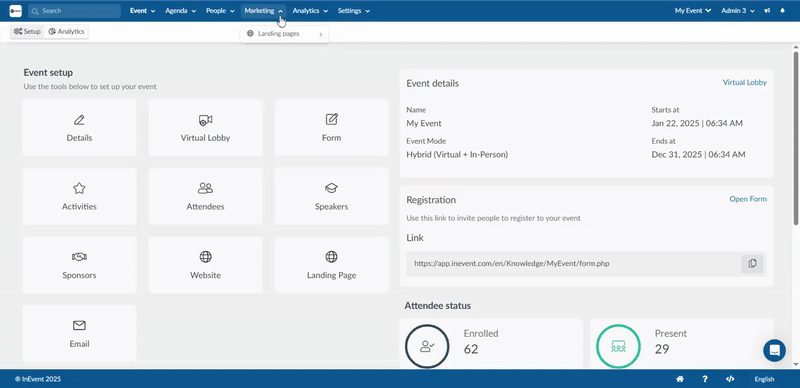Click the Open Form link
Image resolution: width=800 pixels, height=388 pixels.
pyautogui.click(x=748, y=199)
